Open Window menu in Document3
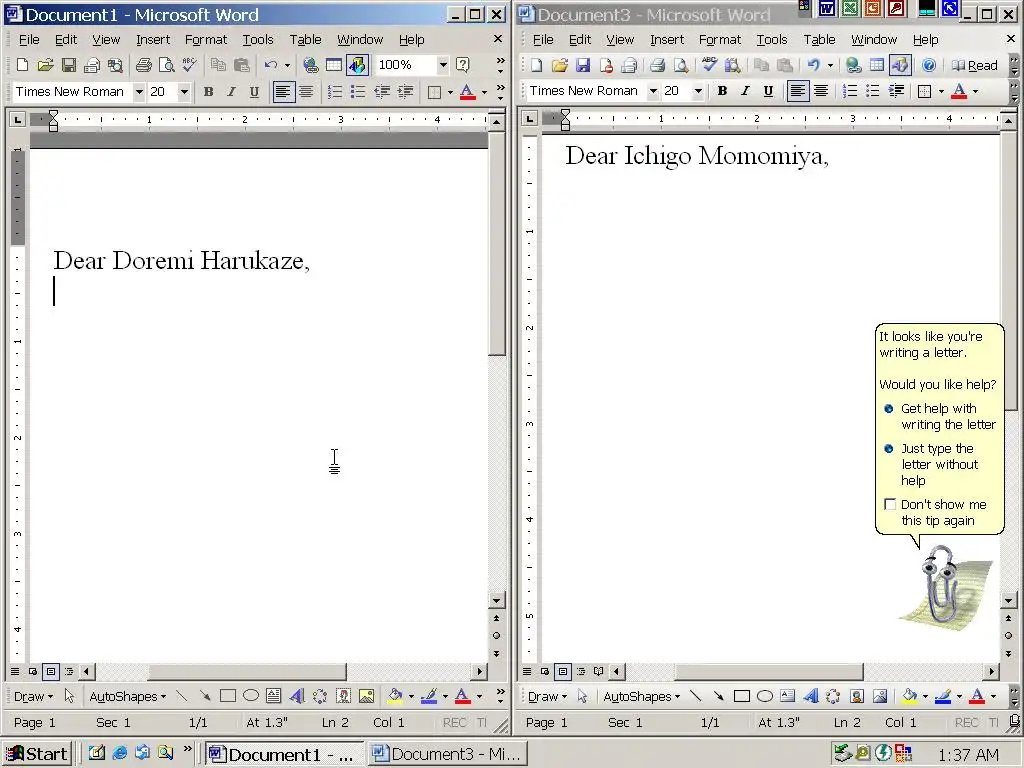Viewport: 1024px width, 768px height. [874, 40]
